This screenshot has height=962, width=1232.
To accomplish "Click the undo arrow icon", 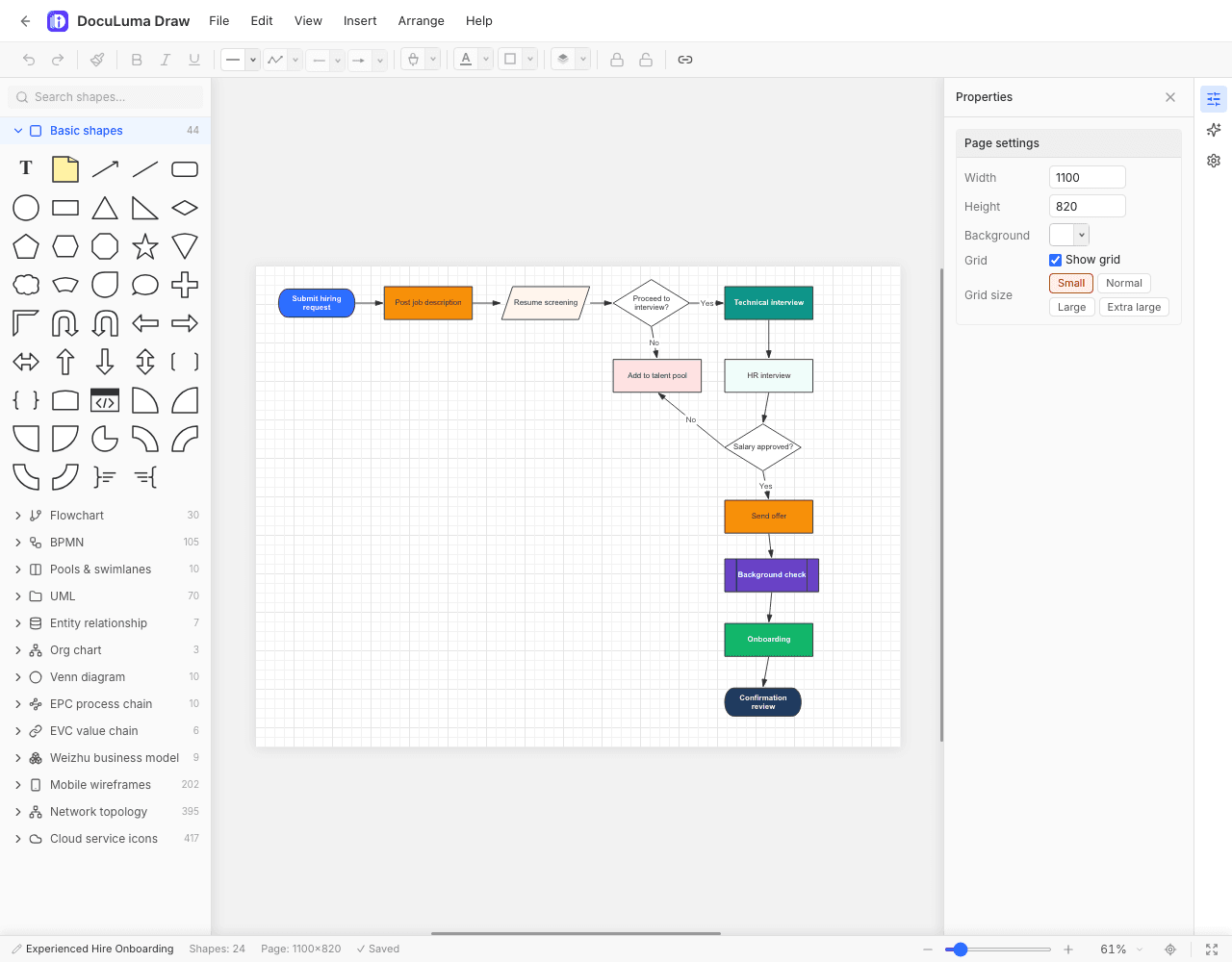I will [29, 60].
